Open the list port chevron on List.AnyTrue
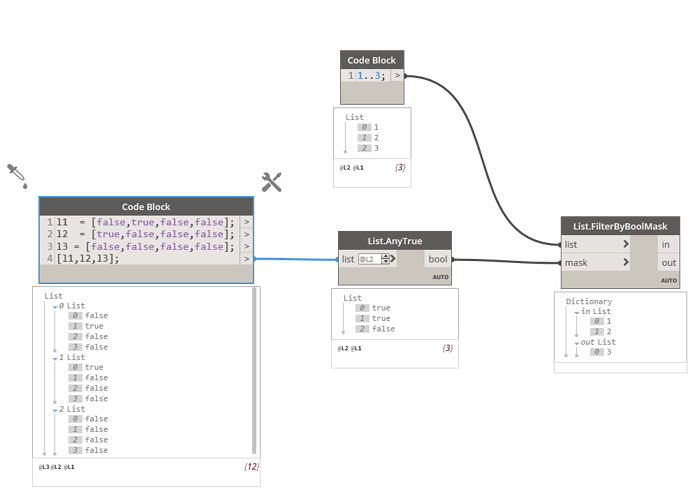Viewport: 690px width, 494px height. click(x=393, y=259)
